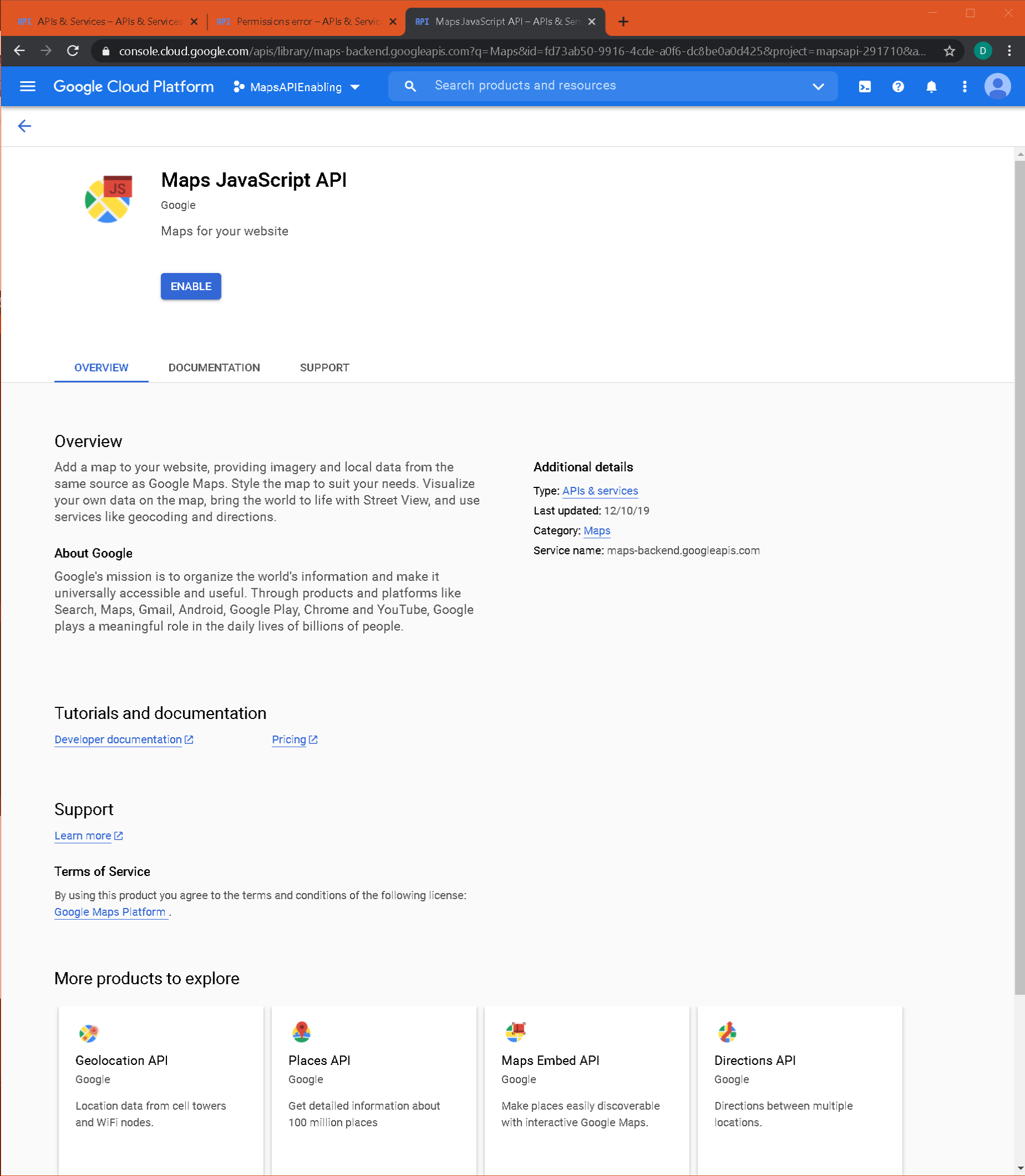Expand the MapsAPIEnabling project selector
The image size is (1025, 1176).
click(x=297, y=87)
